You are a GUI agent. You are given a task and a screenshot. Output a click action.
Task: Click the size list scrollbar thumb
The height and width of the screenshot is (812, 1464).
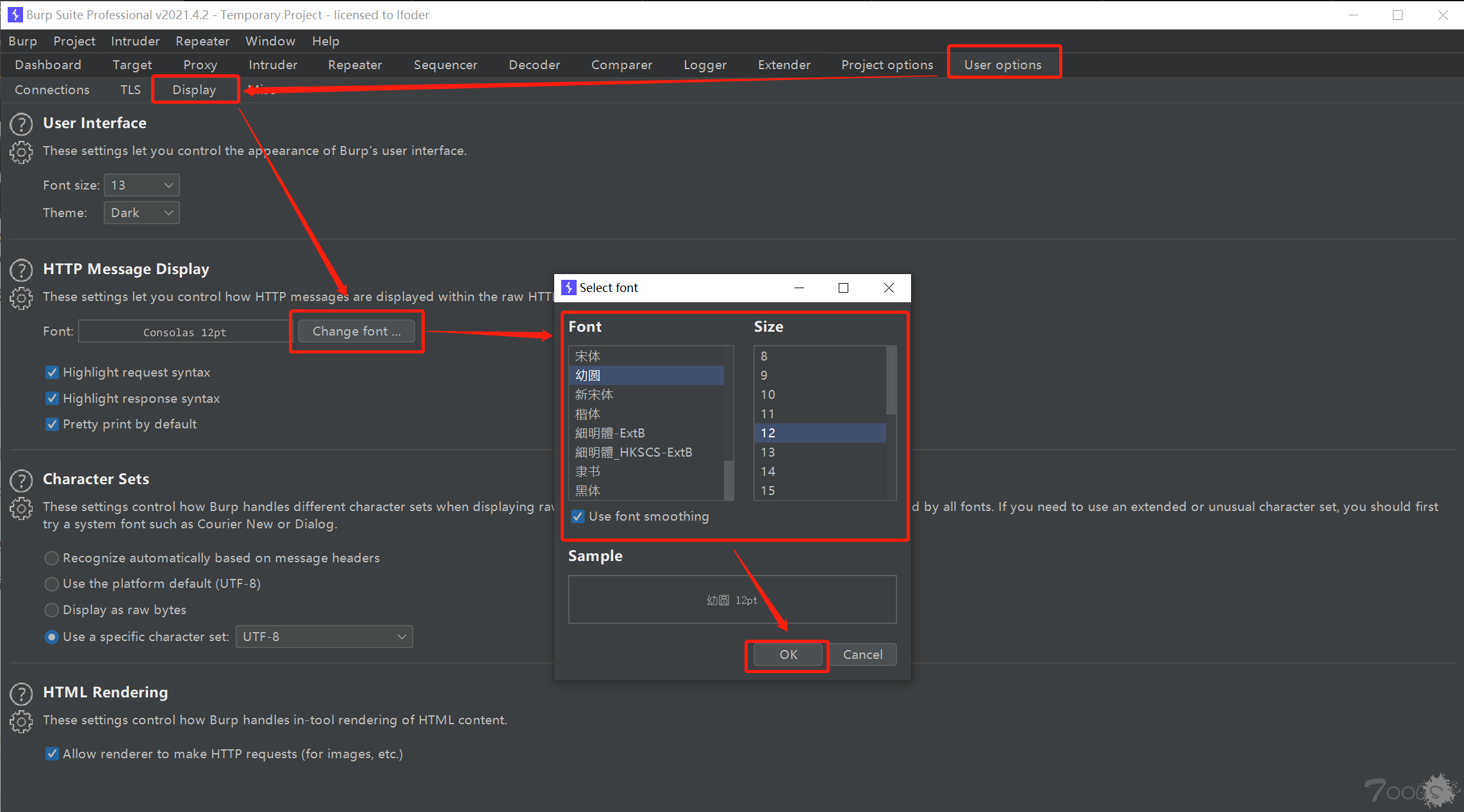click(891, 380)
